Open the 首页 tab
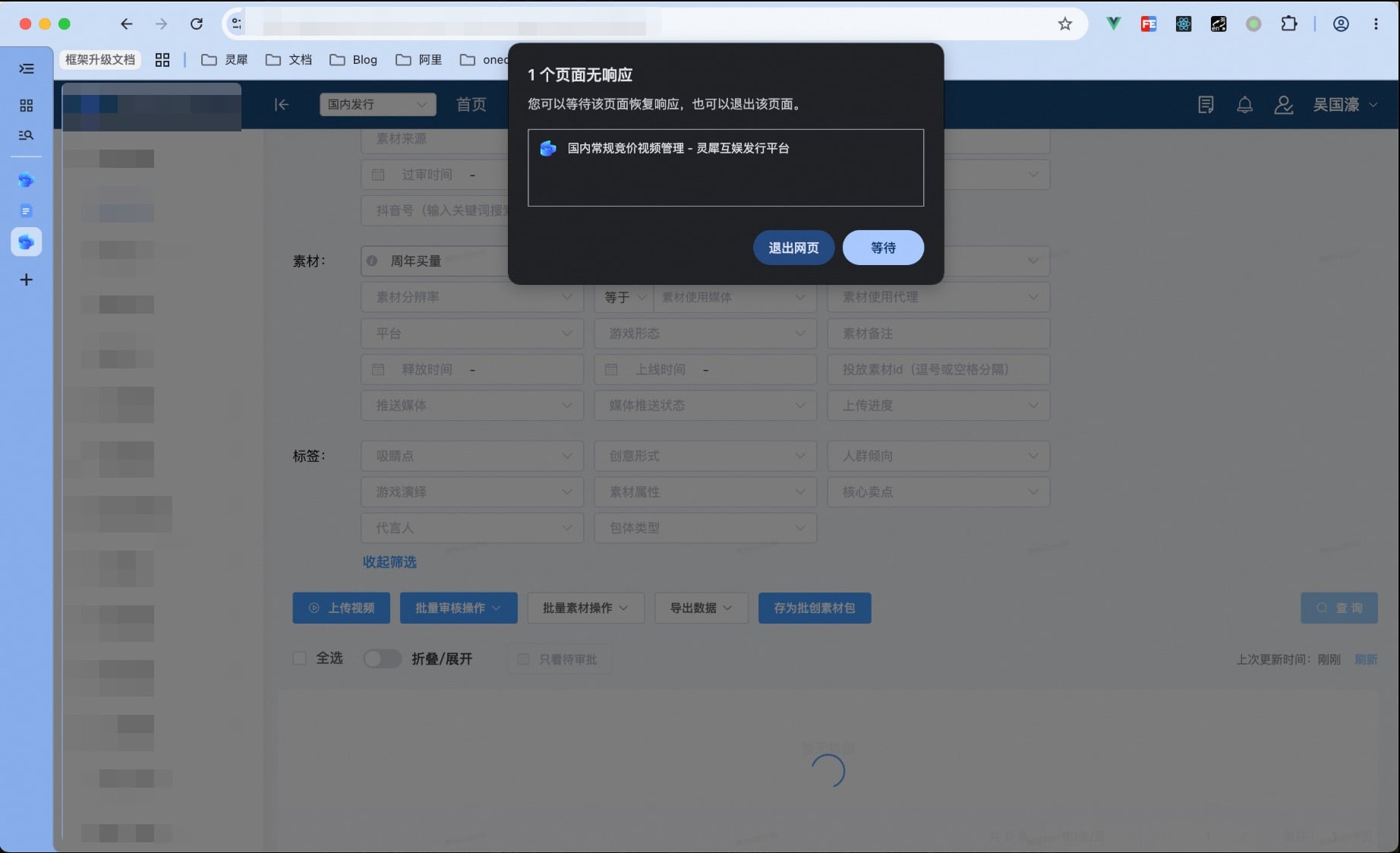Viewport: 1400px width, 853px height. pyautogui.click(x=471, y=105)
